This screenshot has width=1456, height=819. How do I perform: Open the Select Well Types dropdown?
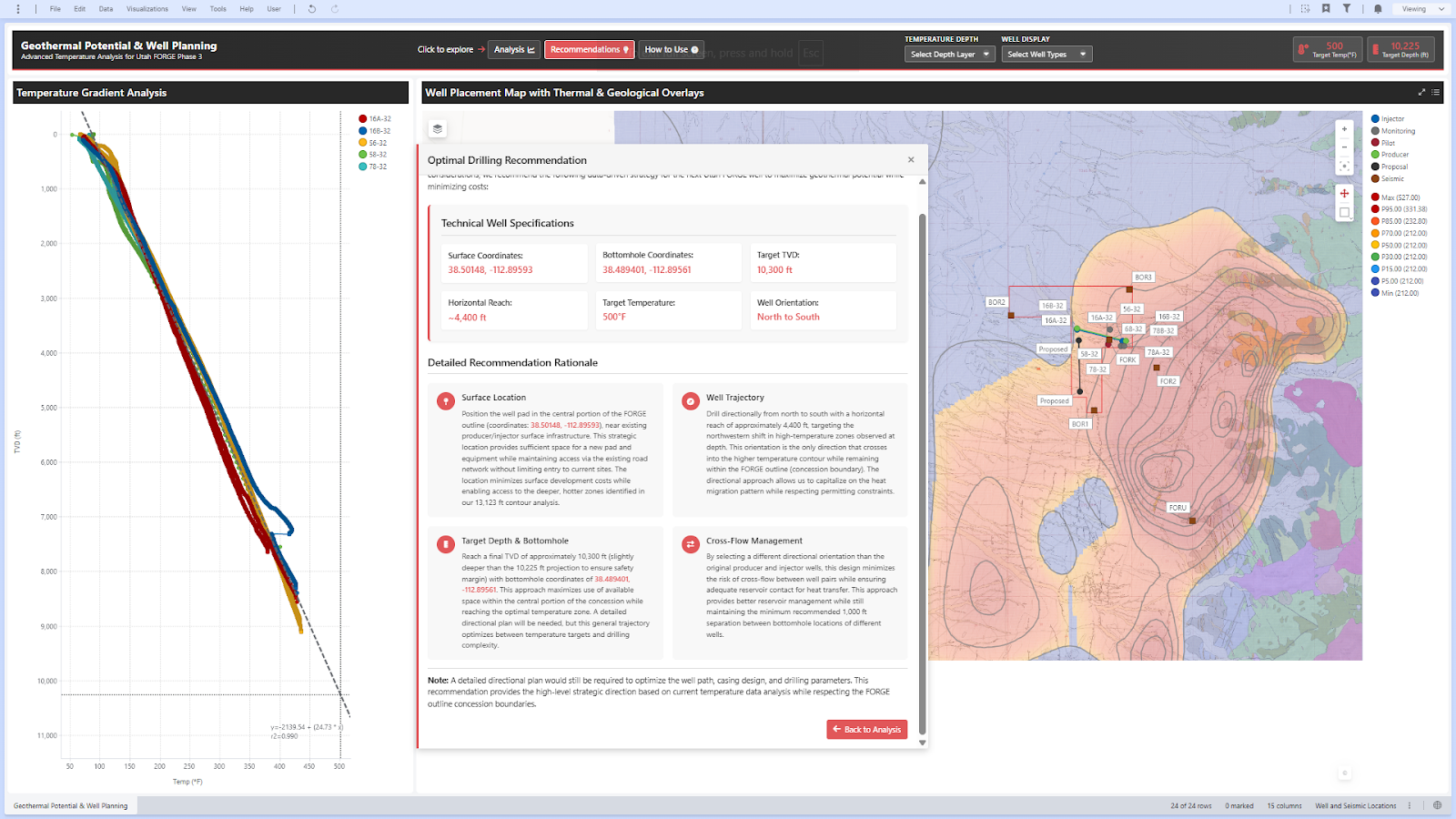(1046, 54)
